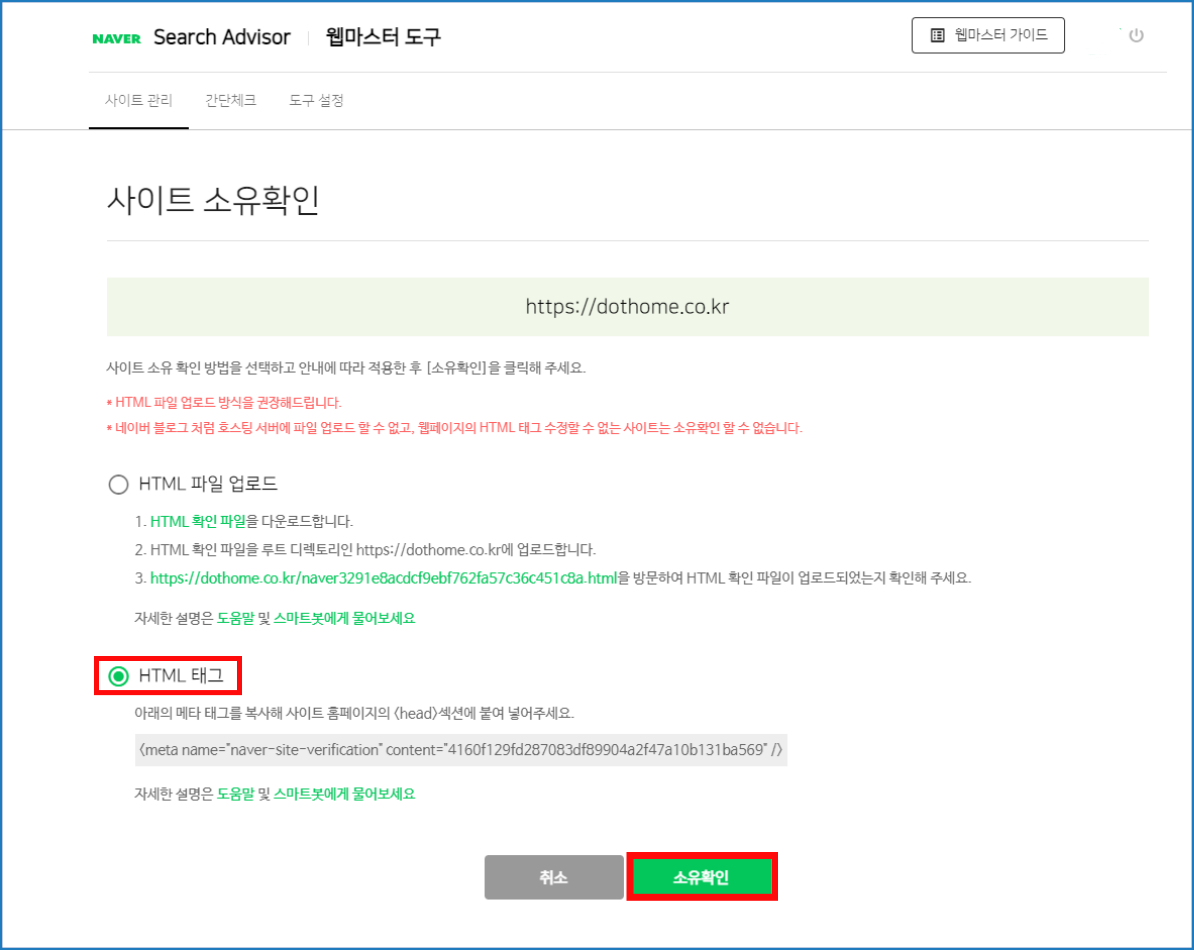Click 도움말 link under HTML 태그 section
This screenshot has height=950, width=1194.
point(235,795)
